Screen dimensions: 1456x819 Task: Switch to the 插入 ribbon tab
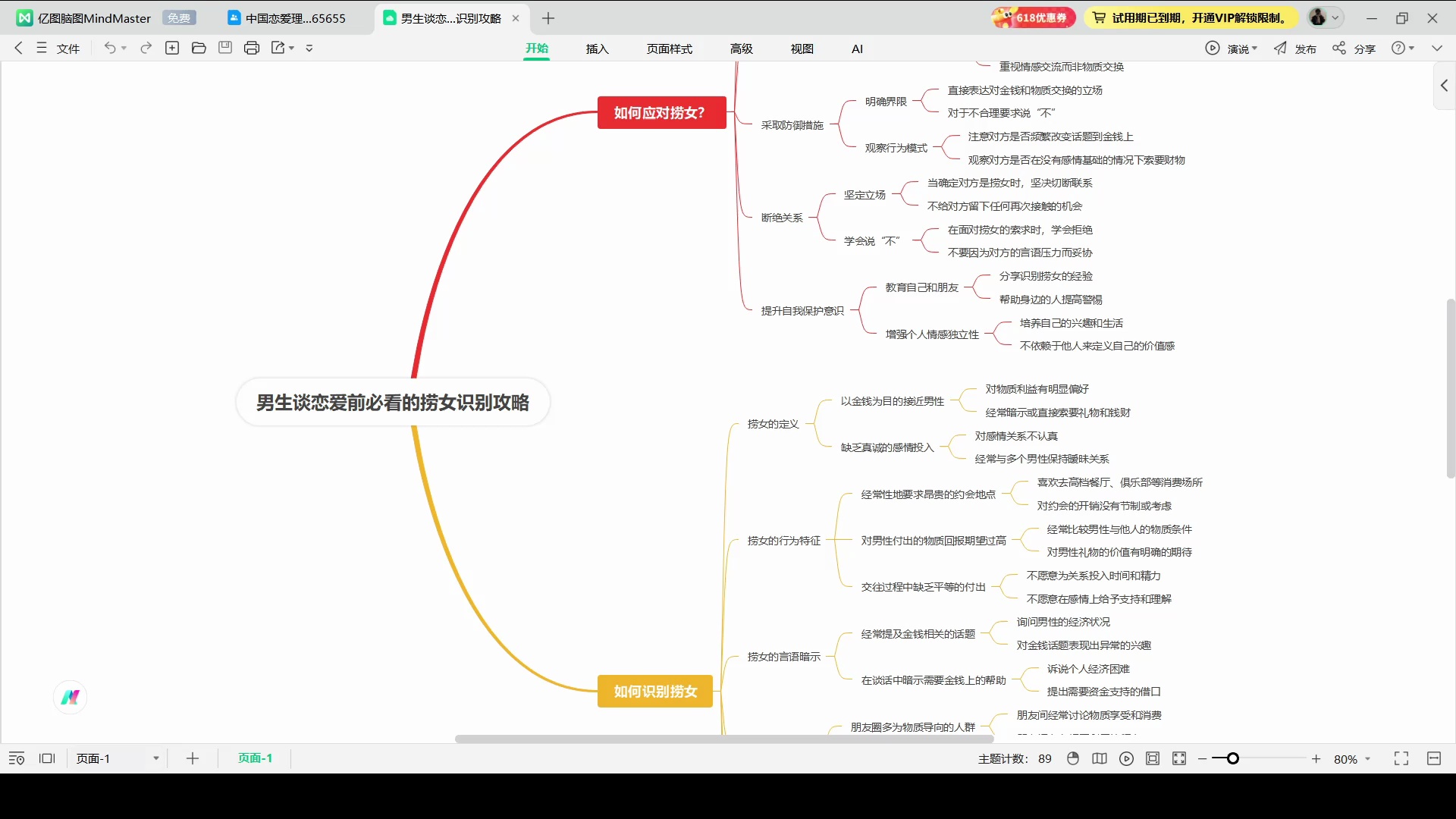[x=597, y=49]
